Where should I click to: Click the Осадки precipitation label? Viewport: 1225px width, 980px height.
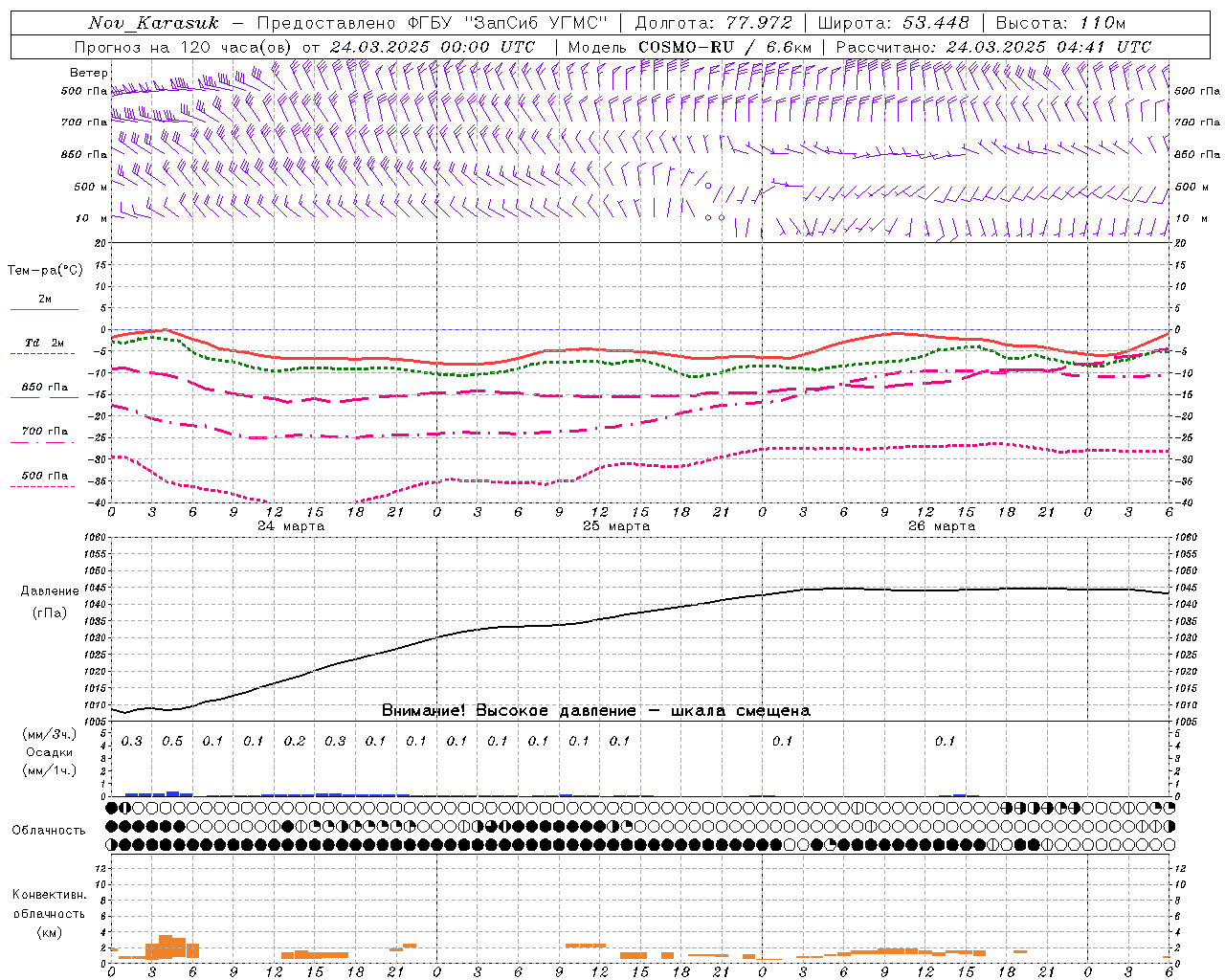click(x=49, y=752)
